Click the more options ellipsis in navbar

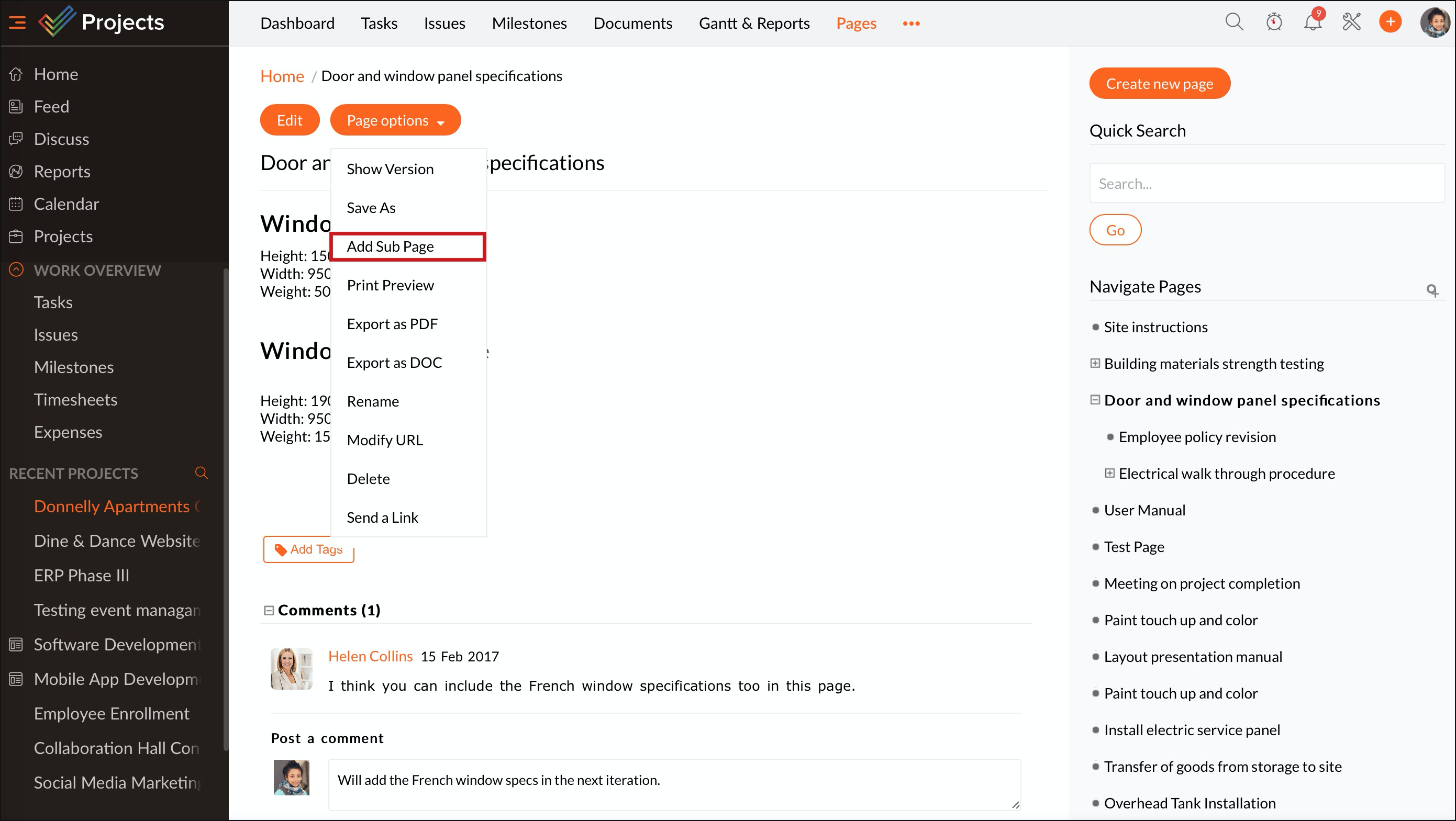[x=911, y=23]
